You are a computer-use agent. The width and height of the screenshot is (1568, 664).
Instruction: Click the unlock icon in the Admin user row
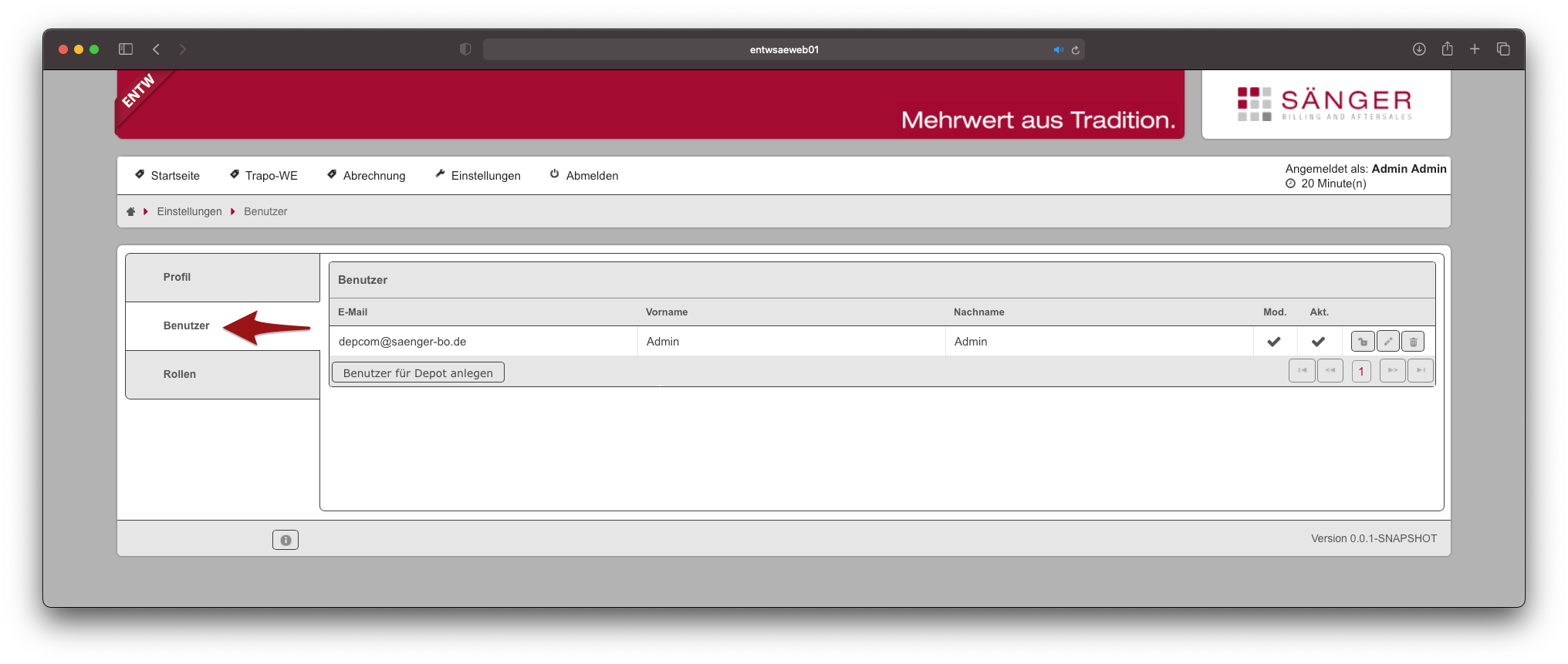pyautogui.click(x=1363, y=342)
